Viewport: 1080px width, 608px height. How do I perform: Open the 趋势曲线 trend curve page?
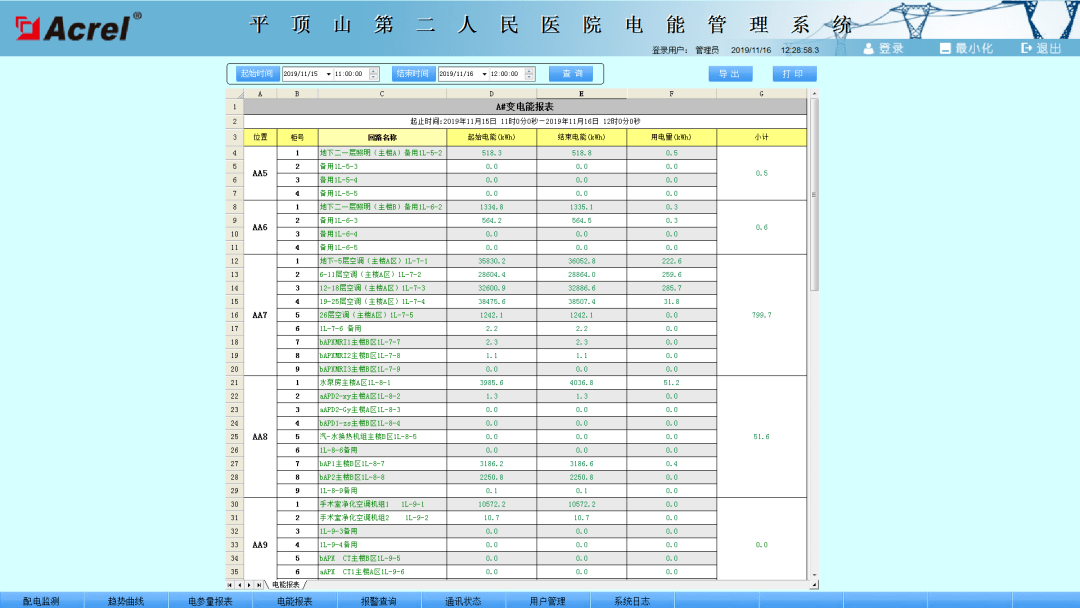pyautogui.click(x=126, y=601)
